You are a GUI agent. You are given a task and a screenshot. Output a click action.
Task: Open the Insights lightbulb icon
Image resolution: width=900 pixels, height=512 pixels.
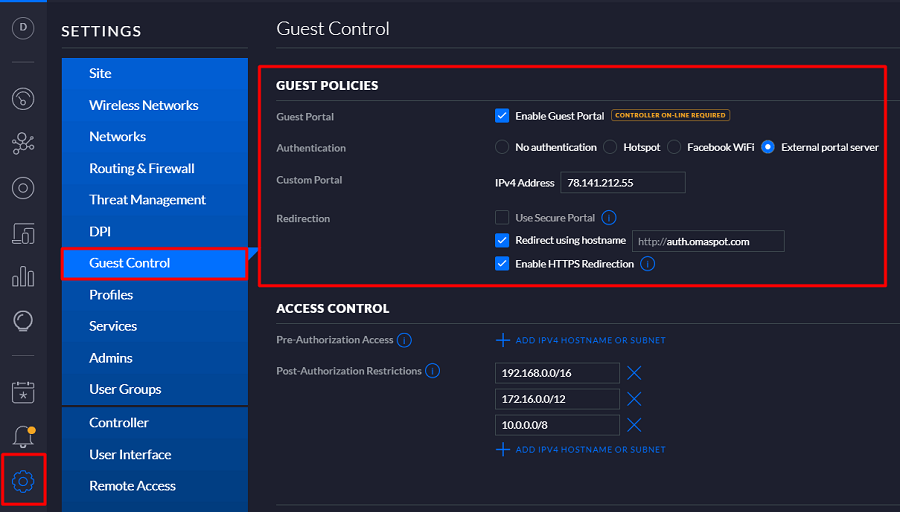click(x=23, y=321)
